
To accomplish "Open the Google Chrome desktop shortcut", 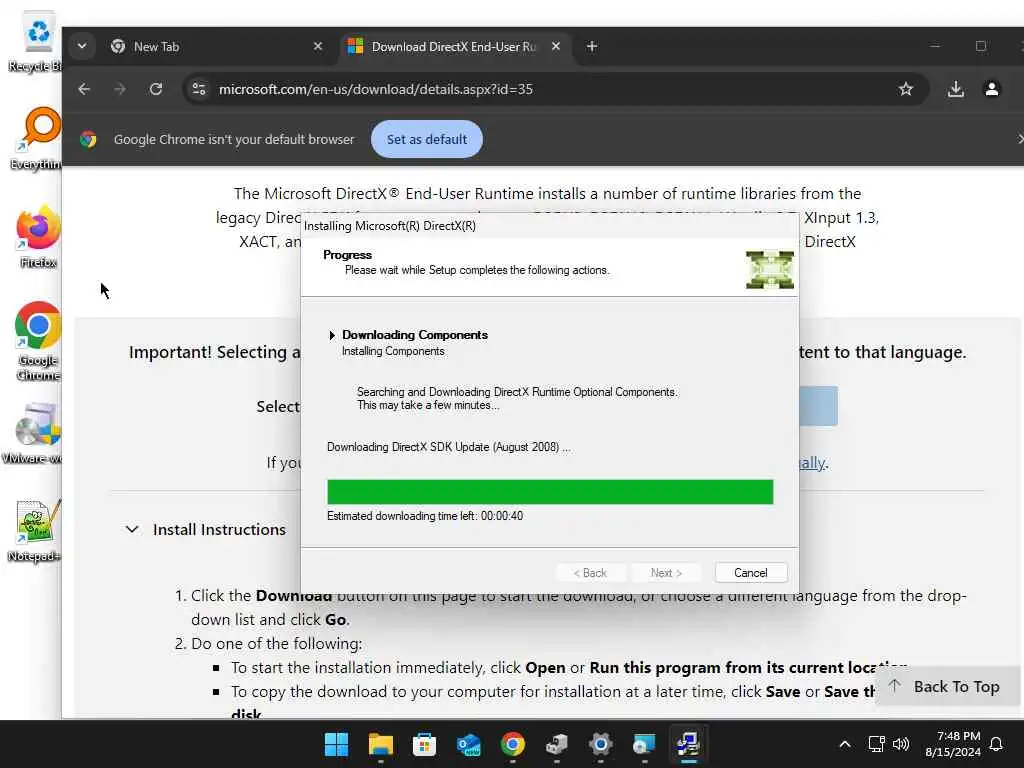I will [x=38, y=341].
